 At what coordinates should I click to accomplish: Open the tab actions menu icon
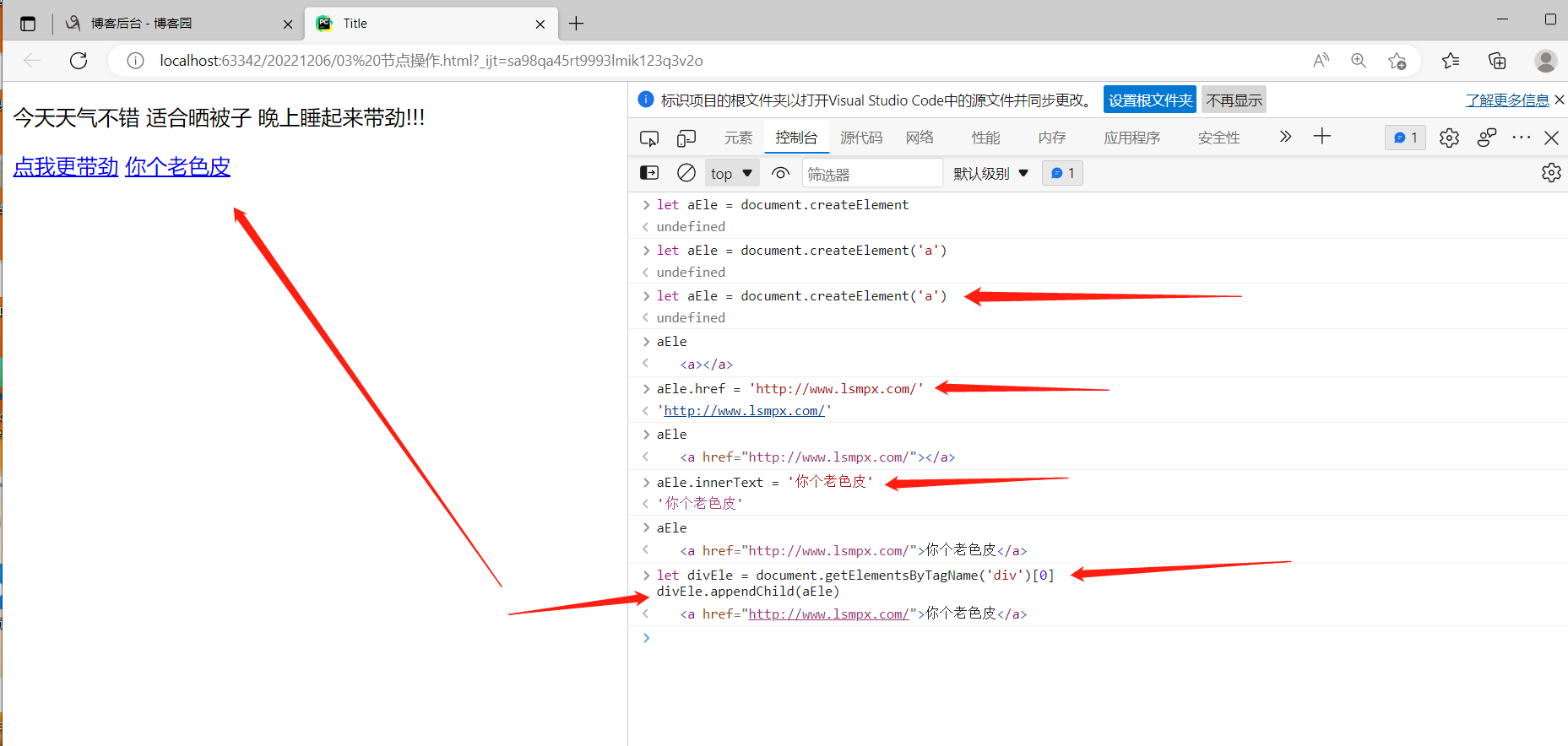28,24
